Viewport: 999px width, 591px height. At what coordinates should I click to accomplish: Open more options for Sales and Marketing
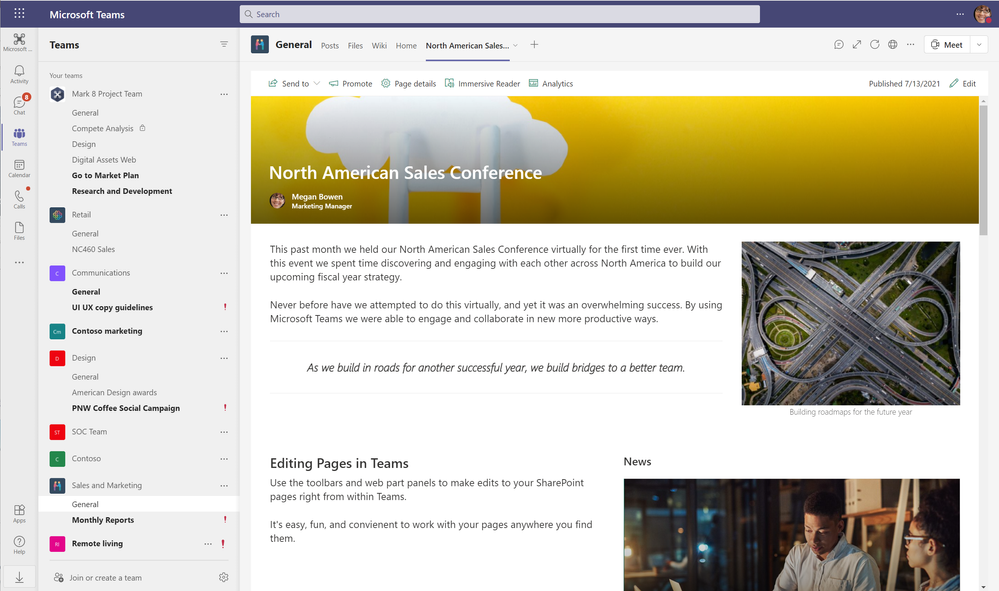224,485
